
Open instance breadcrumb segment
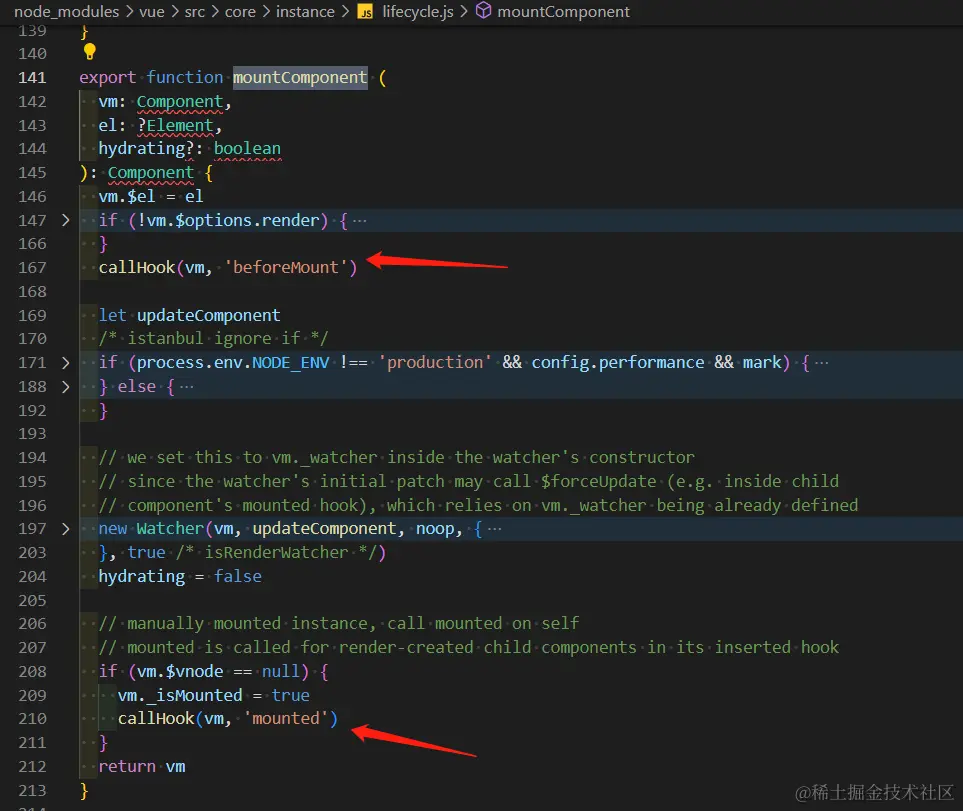click(305, 12)
